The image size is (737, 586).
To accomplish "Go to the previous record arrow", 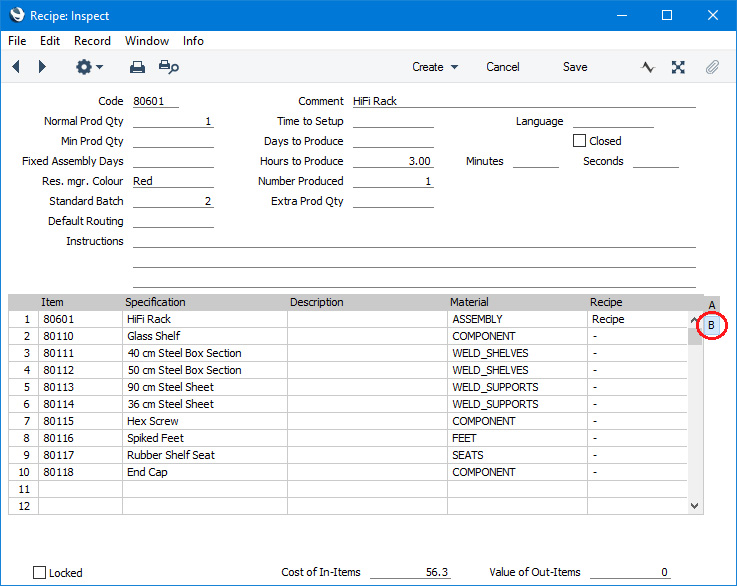I will pos(16,67).
